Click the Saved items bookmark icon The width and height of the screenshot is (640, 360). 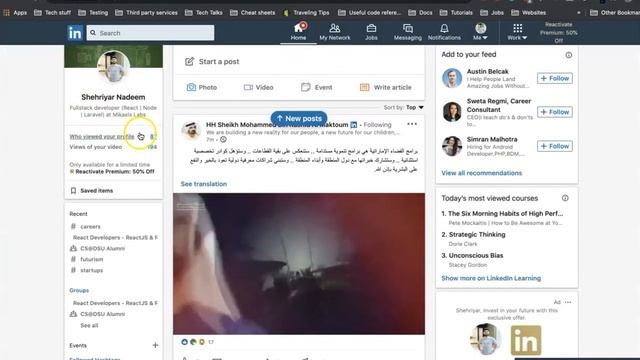pyautogui.click(x=73, y=191)
